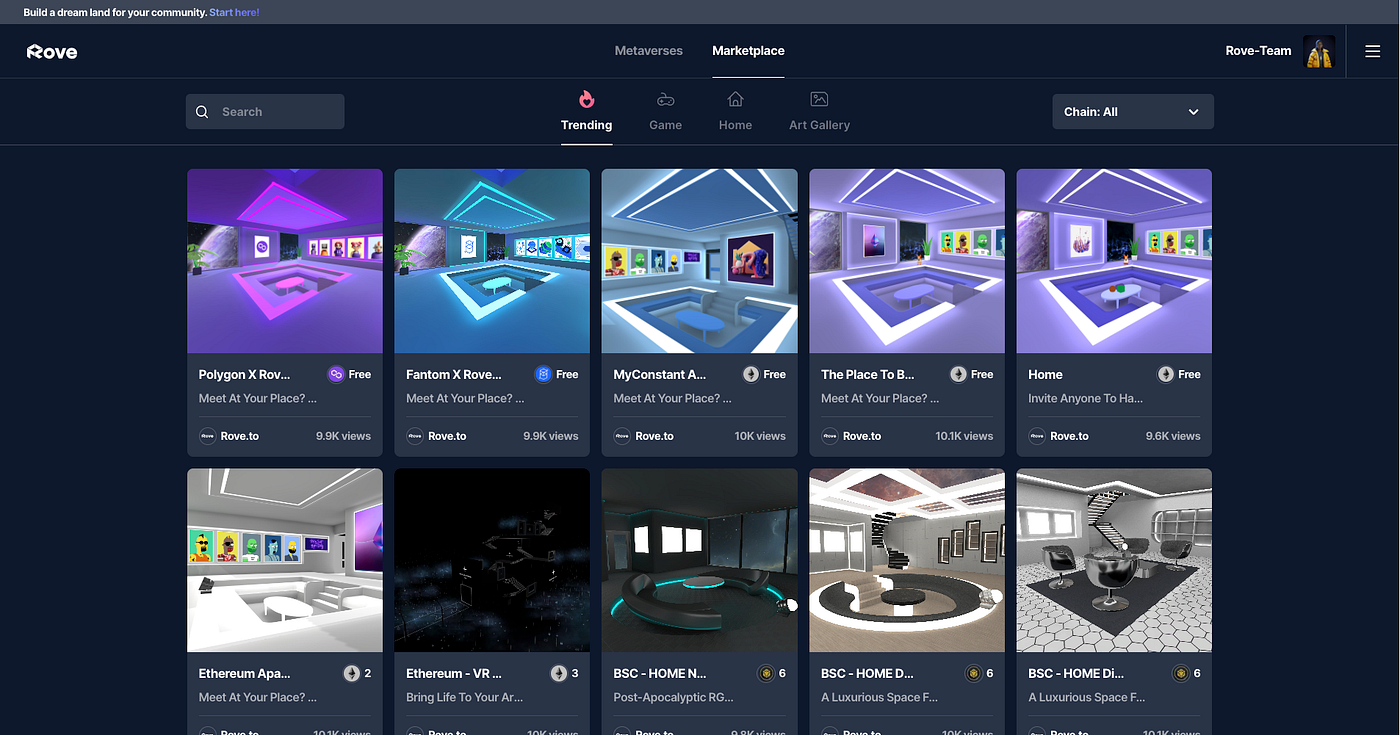Click the Ethereum Apa... title
The image size is (1400, 735).
click(245, 673)
